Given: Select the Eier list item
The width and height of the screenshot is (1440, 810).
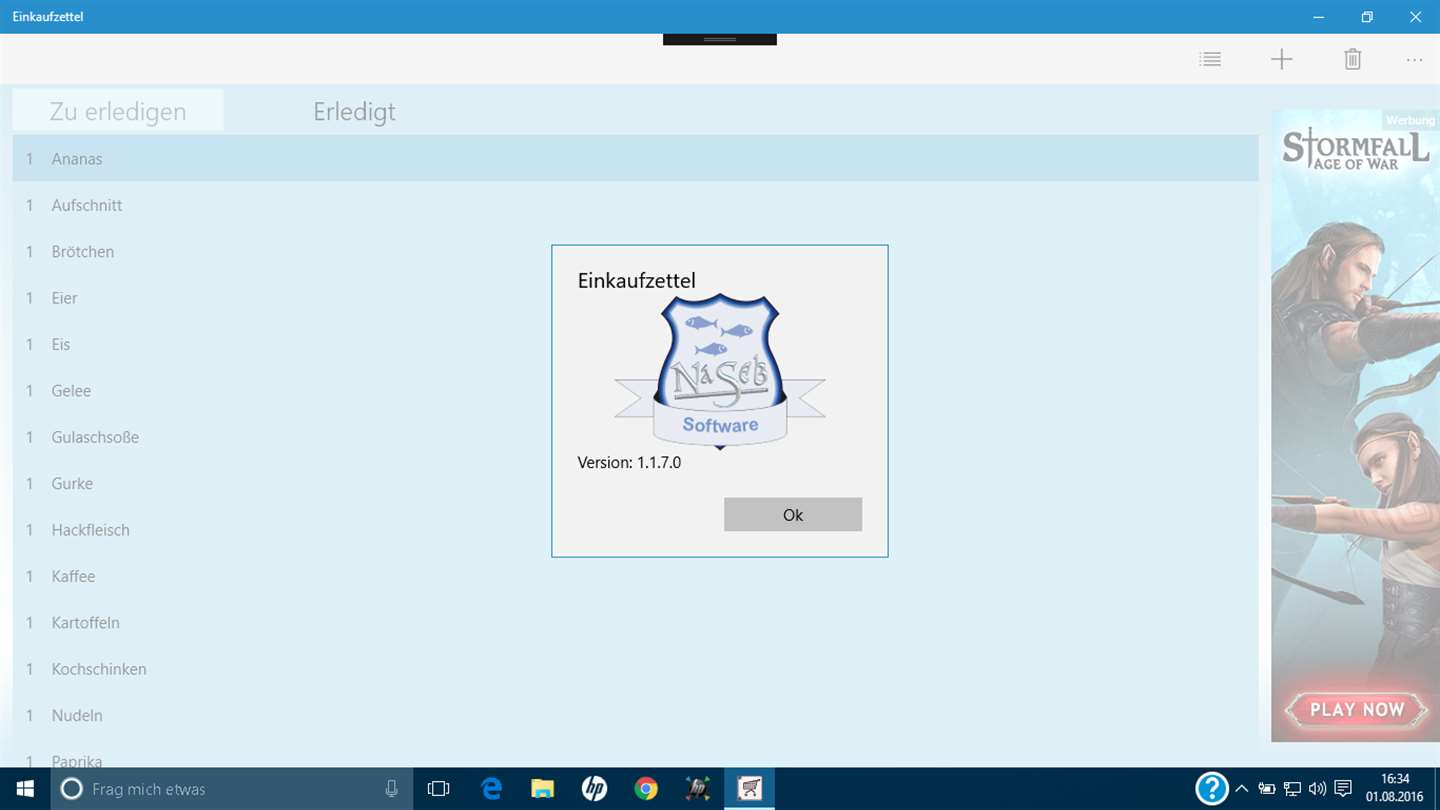Looking at the screenshot, I should [x=635, y=298].
